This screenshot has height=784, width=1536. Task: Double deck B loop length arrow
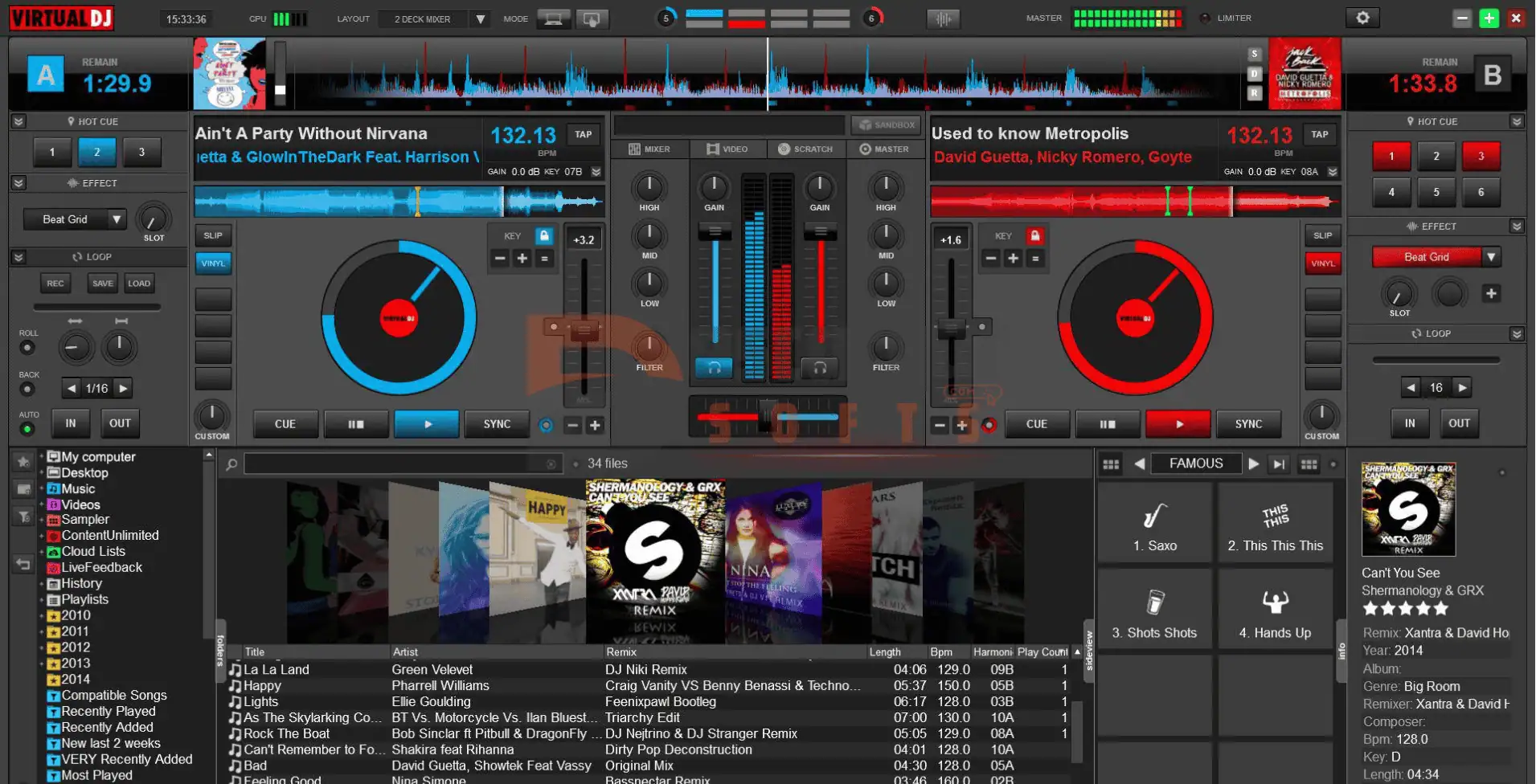click(1463, 387)
